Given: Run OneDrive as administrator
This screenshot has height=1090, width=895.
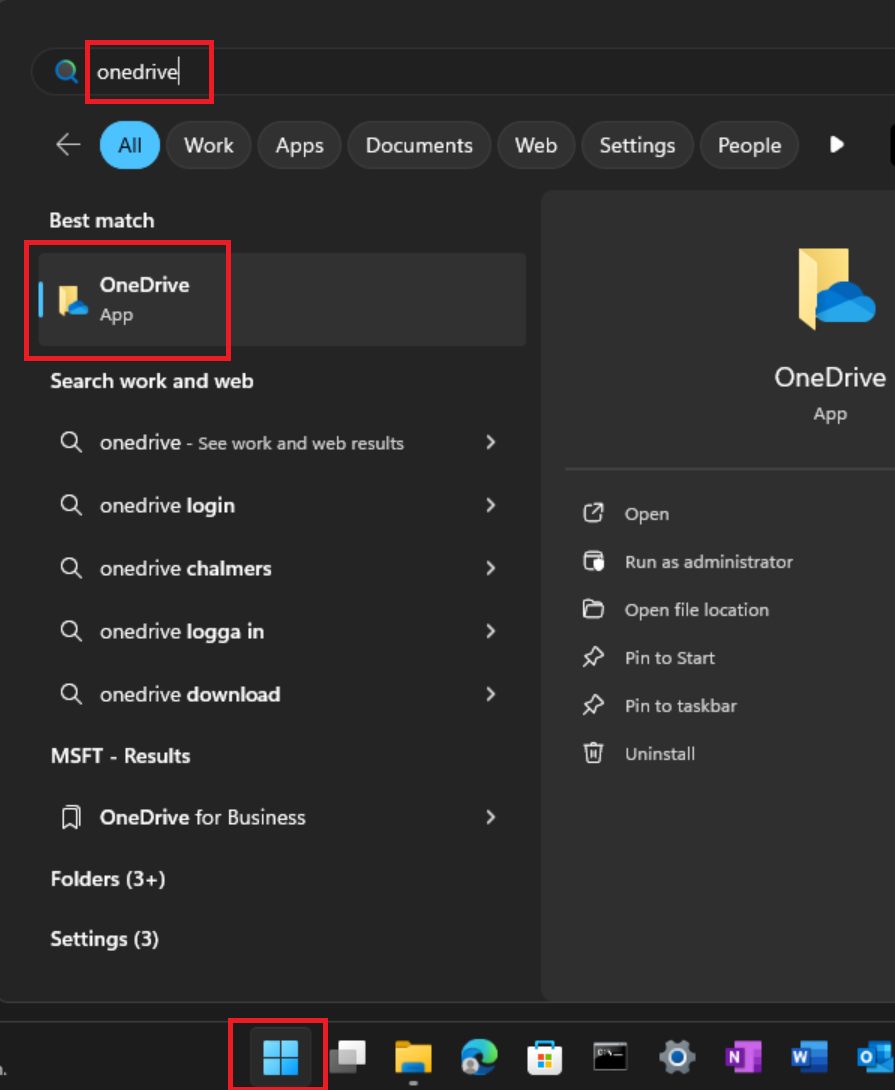Looking at the screenshot, I should point(708,562).
